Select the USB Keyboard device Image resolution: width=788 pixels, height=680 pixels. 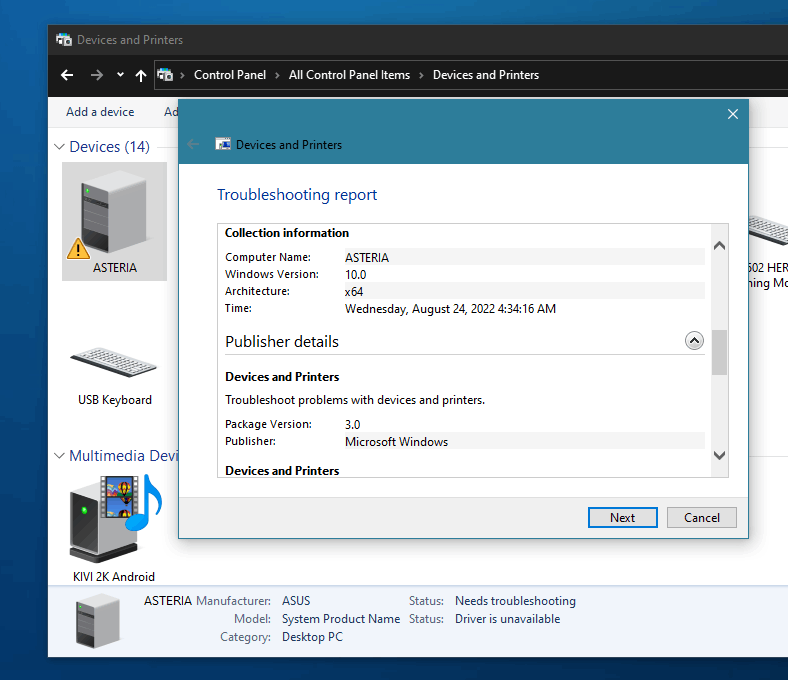(x=115, y=376)
